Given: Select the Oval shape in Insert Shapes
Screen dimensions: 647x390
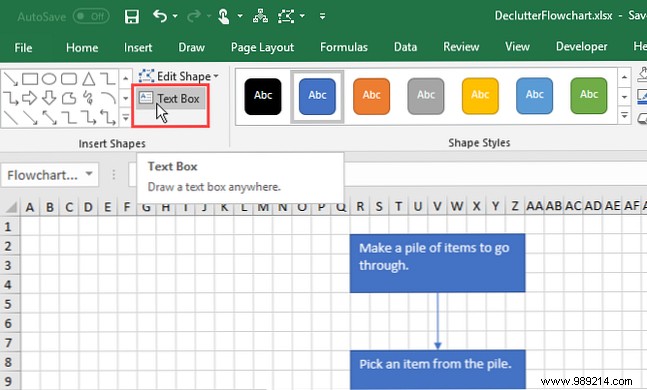Looking at the screenshot, I should tap(49, 78).
